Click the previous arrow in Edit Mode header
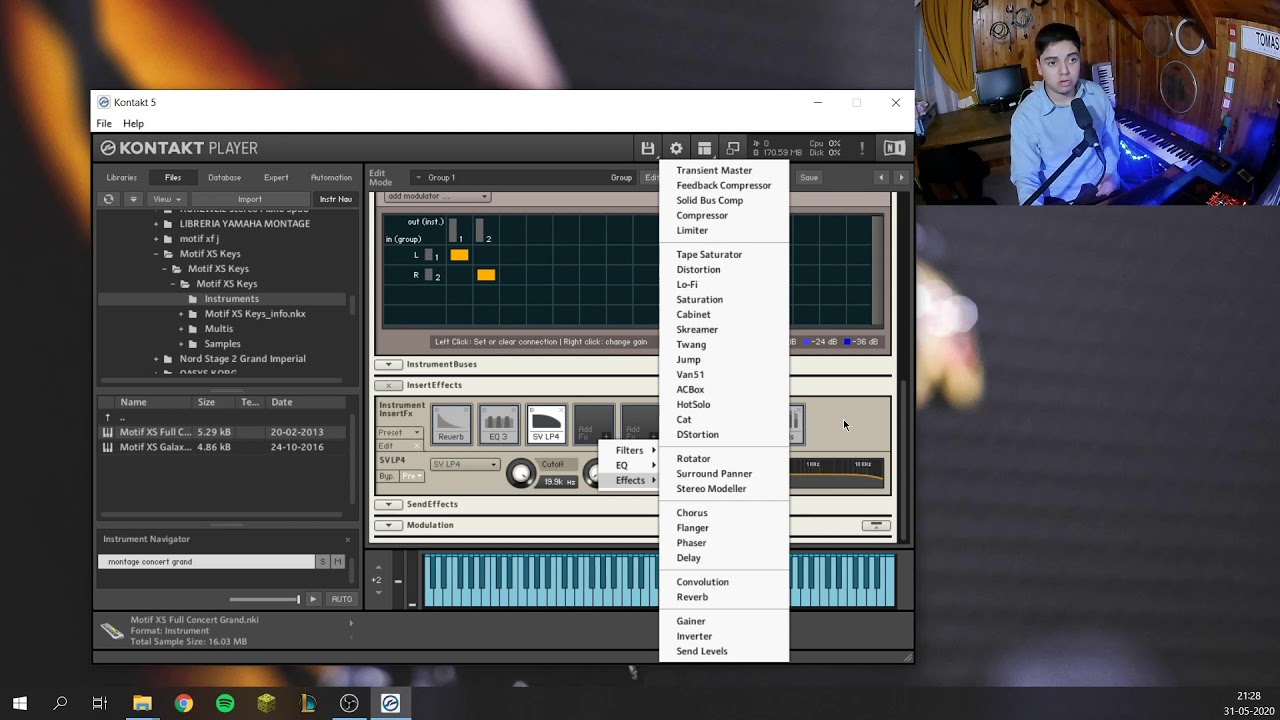The image size is (1280, 720). [881, 178]
